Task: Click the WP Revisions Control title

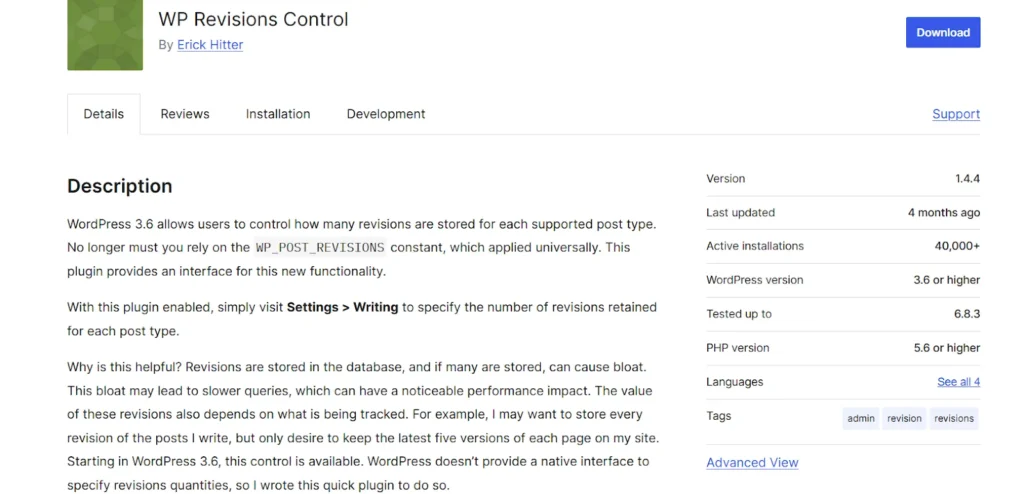Action: [x=253, y=19]
